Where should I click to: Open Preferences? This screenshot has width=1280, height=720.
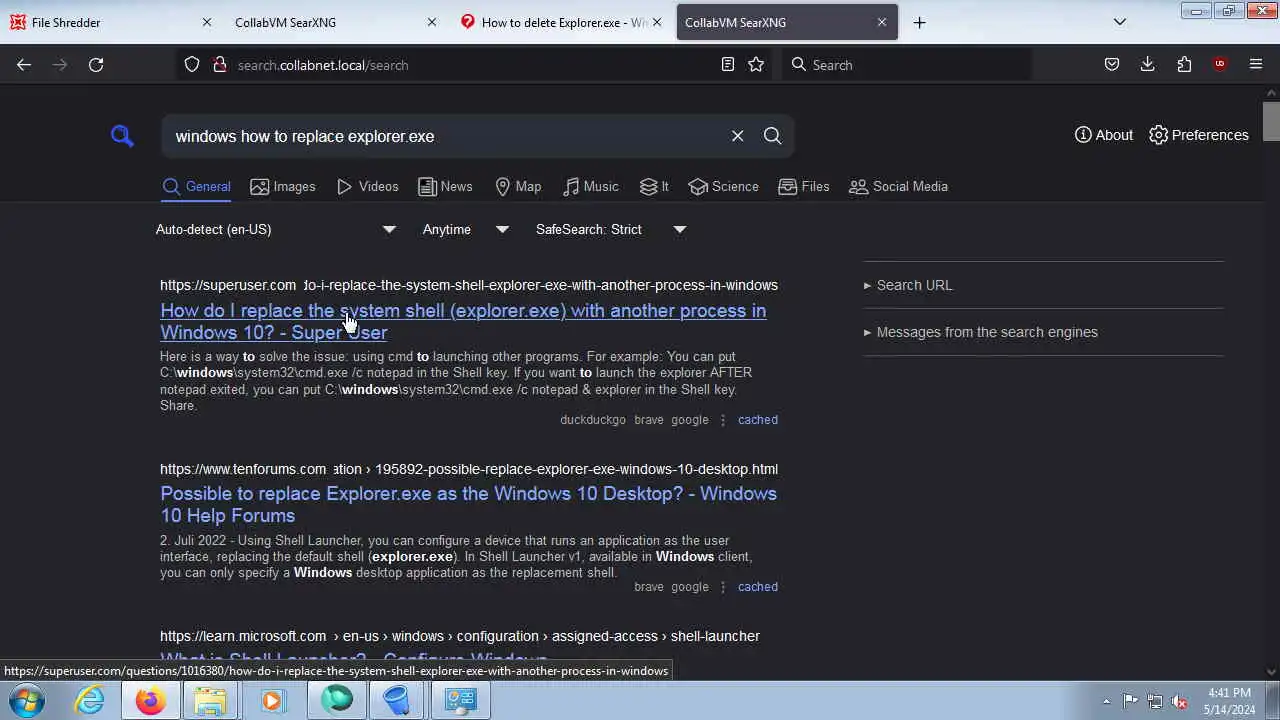[x=1199, y=135]
